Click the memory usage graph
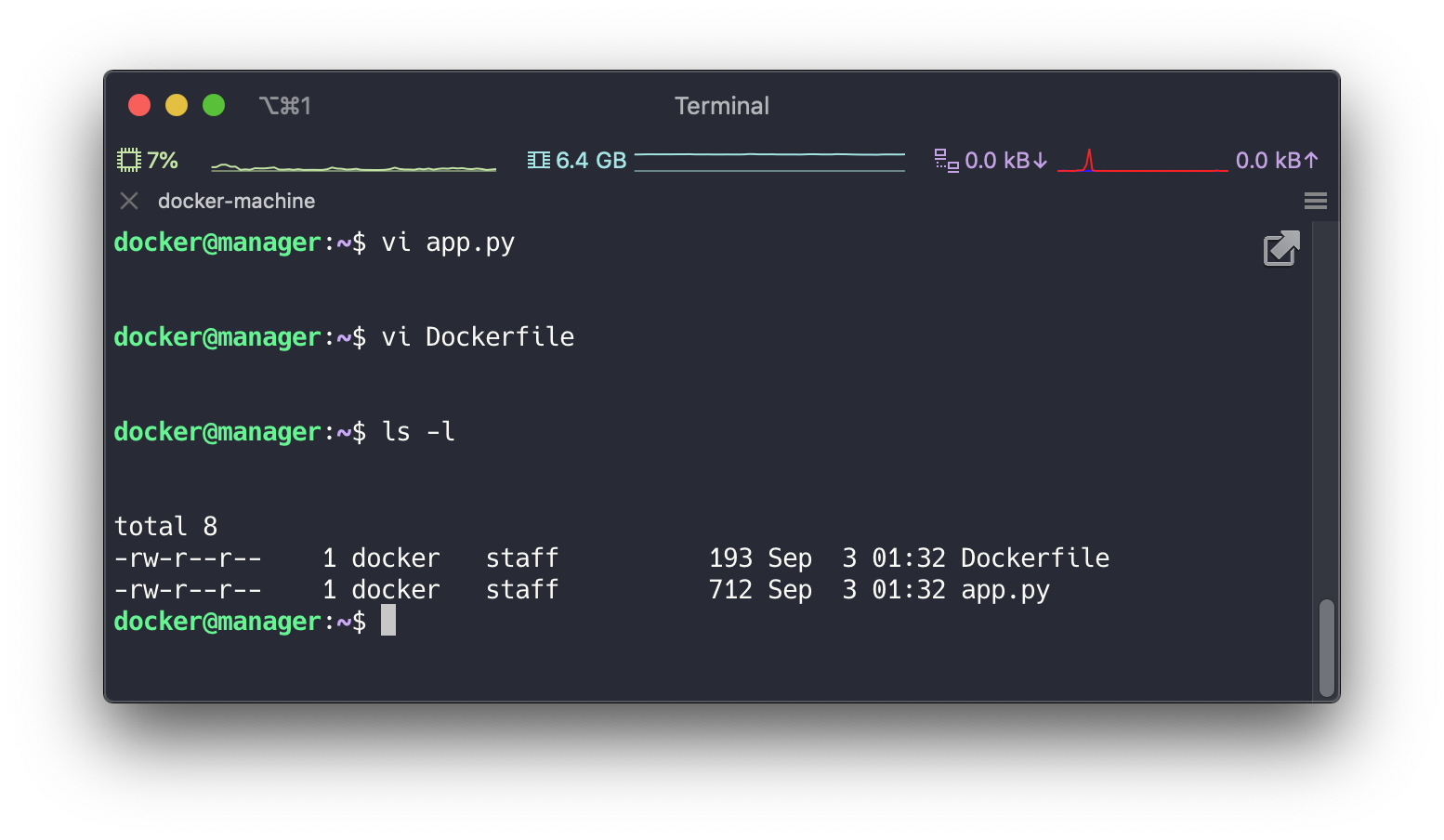 [x=769, y=162]
